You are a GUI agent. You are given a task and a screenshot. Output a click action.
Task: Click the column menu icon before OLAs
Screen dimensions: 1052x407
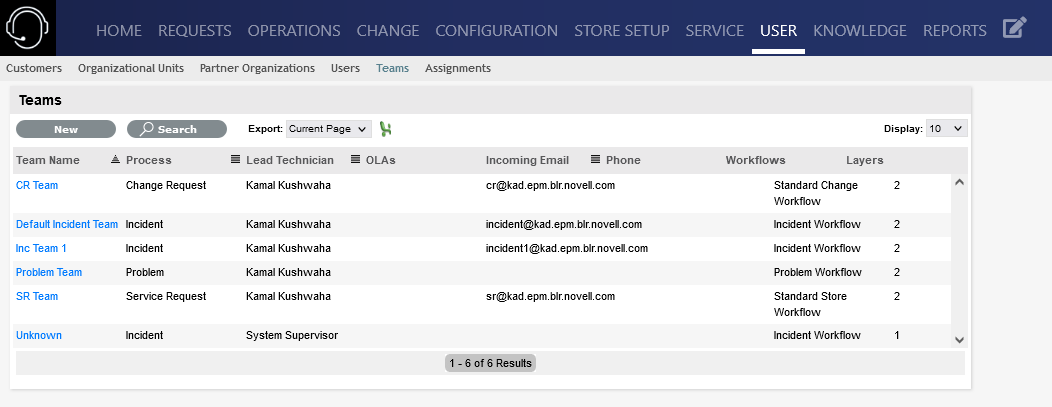click(356, 160)
